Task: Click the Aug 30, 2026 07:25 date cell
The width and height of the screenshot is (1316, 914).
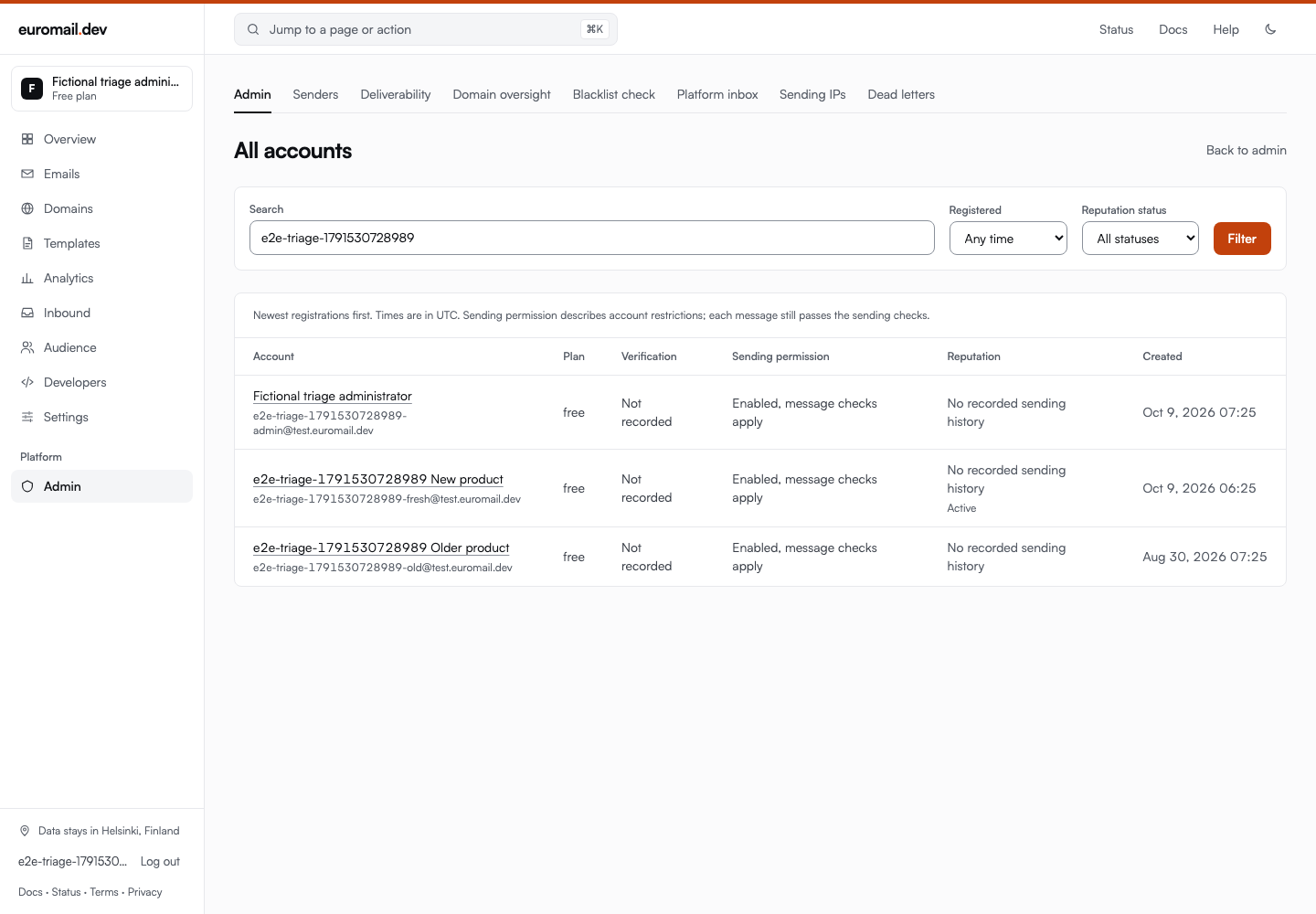Action: coord(1205,557)
